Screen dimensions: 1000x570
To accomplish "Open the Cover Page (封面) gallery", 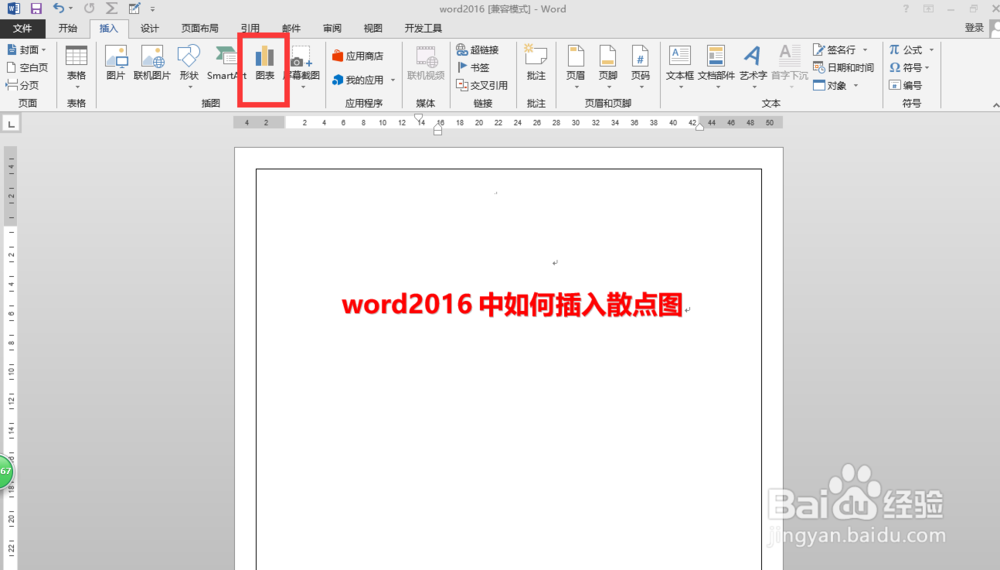I will pyautogui.click(x=27, y=50).
